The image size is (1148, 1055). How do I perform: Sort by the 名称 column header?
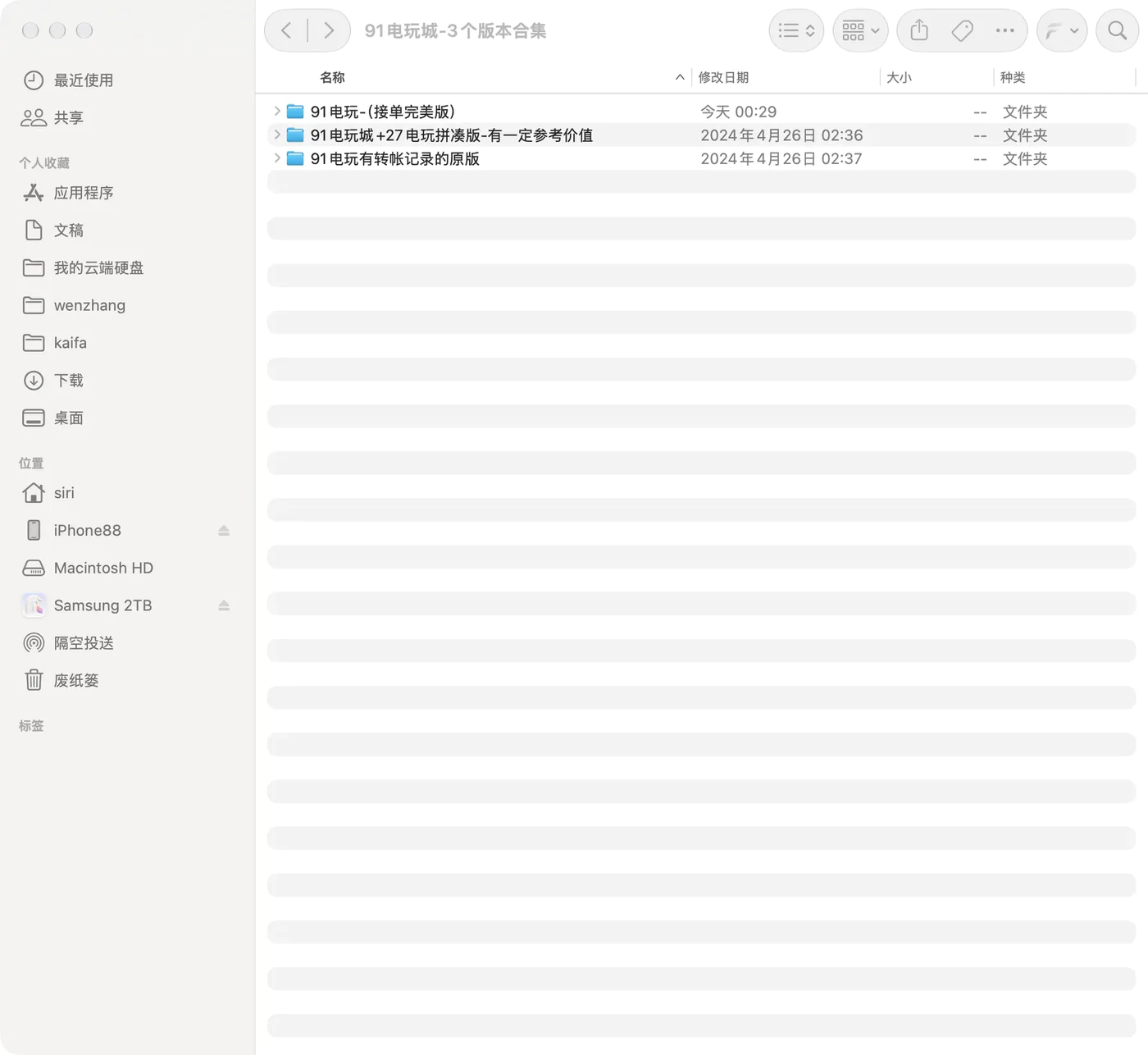point(332,77)
